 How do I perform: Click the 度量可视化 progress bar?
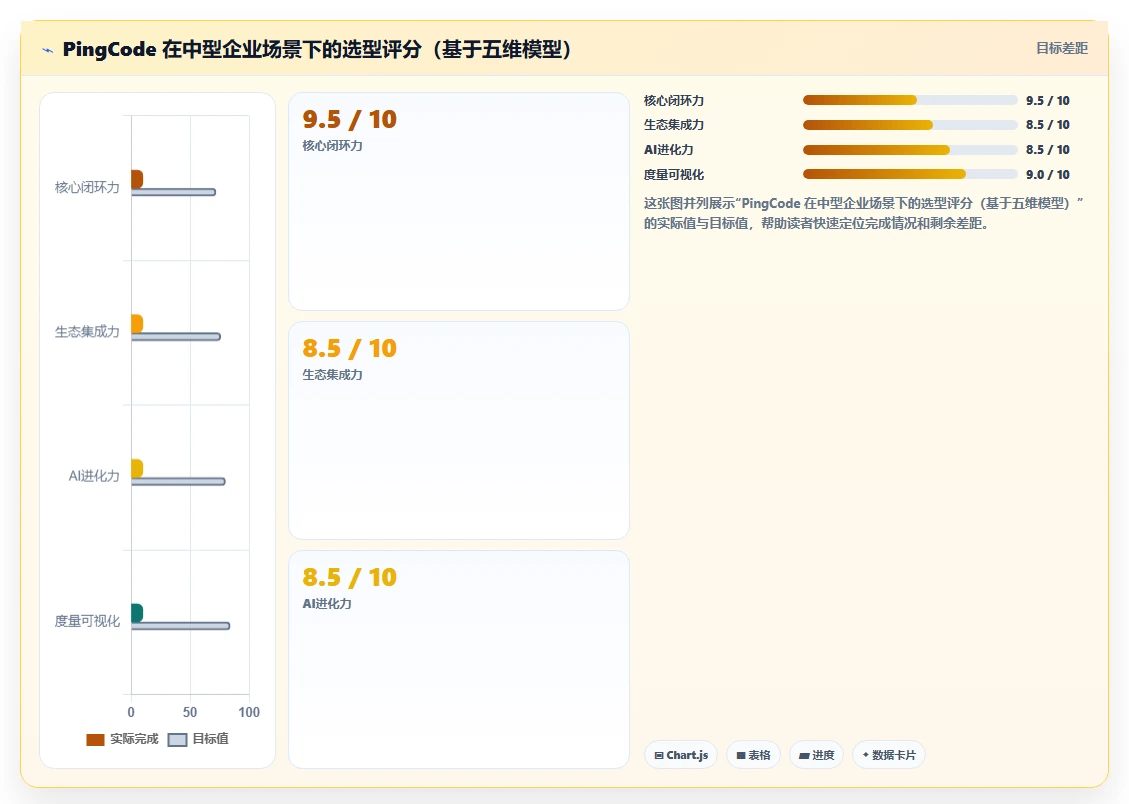click(x=910, y=174)
